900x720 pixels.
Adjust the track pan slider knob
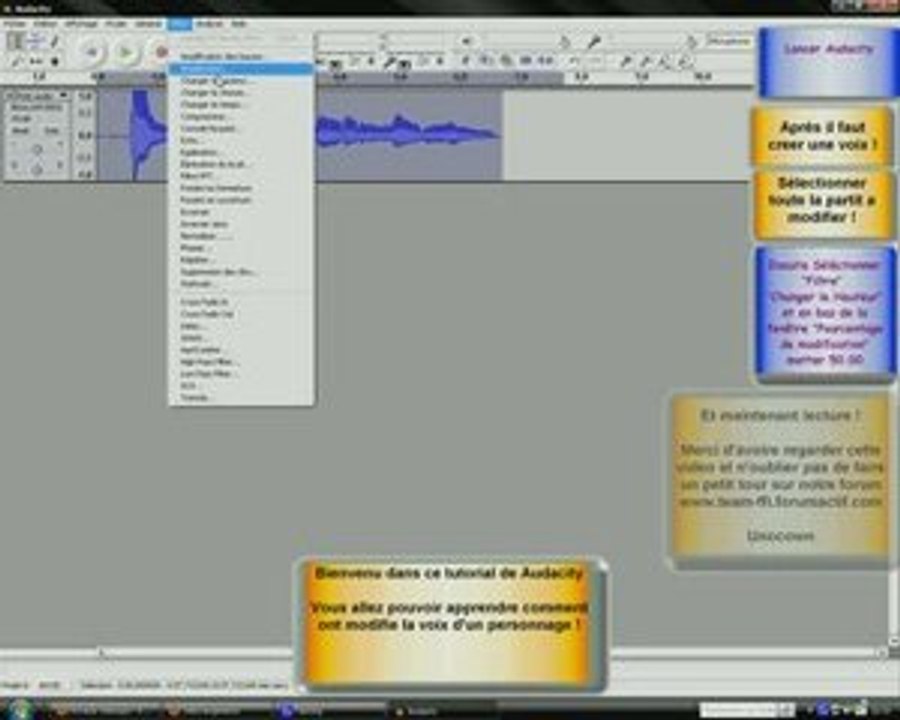[37, 168]
